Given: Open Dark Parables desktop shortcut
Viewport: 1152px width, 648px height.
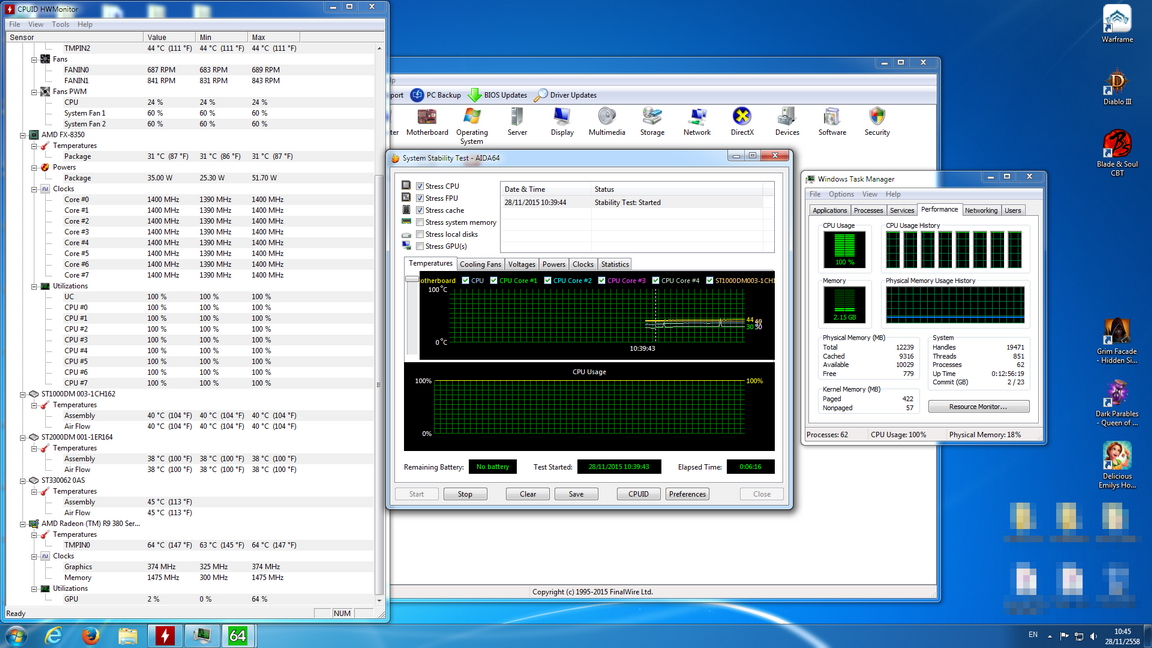Looking at the screenshot, I should 1117,403.
